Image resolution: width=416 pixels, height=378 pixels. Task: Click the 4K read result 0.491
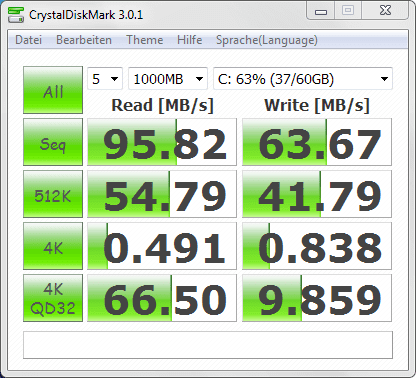(162, 246)
